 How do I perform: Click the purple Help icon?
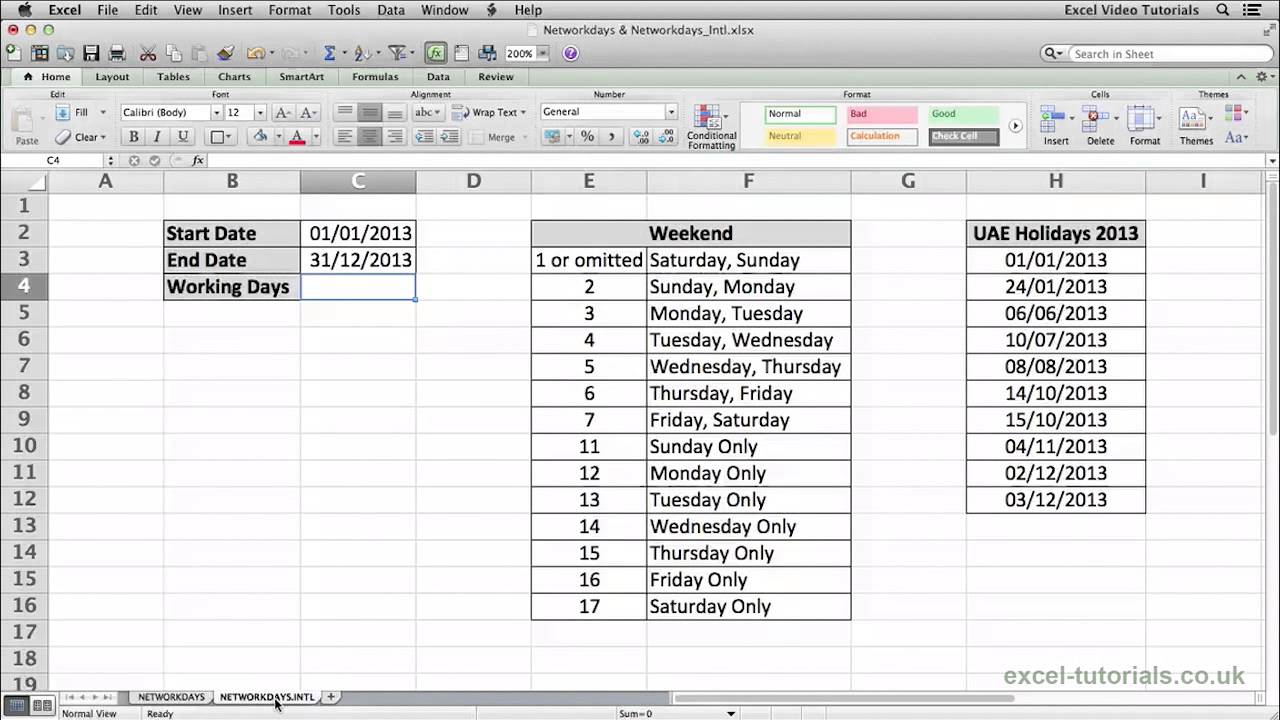[x=570, y=54]
